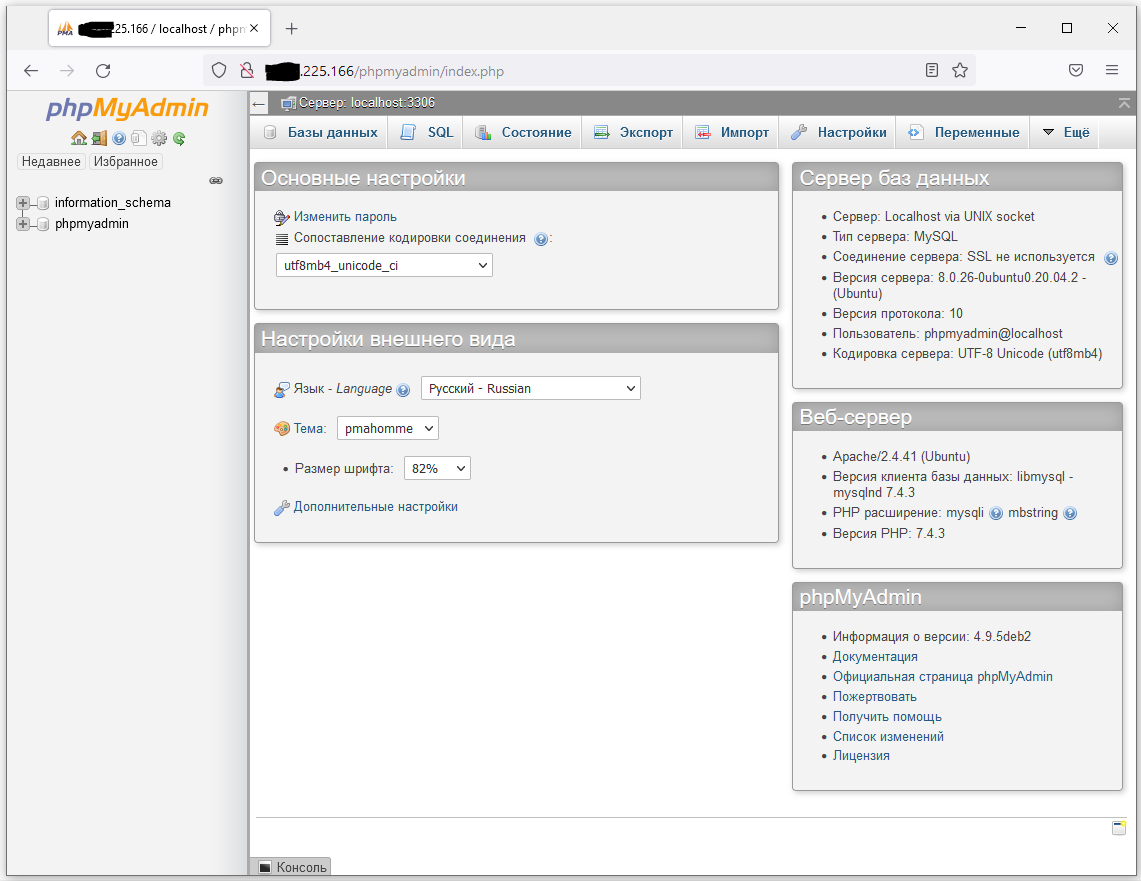The width and height of the screenshot is (1141, 881).
Task: Click the Получить помощь link
Action: coord(887,717)
